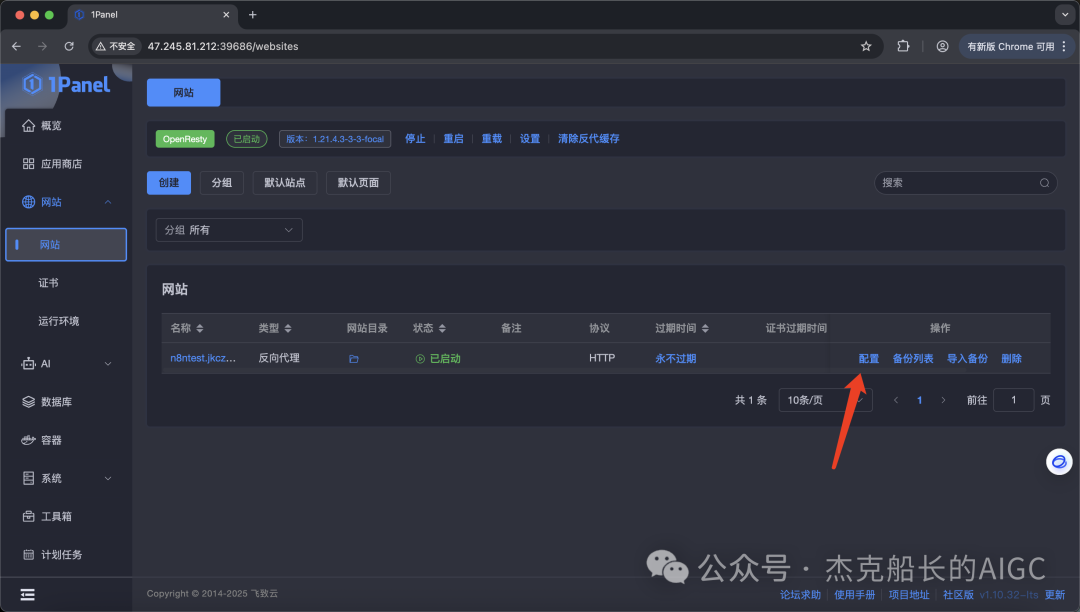Open the 10条/页 page size dropdown
1080x612 pixels.
click(x=825, y=400)
